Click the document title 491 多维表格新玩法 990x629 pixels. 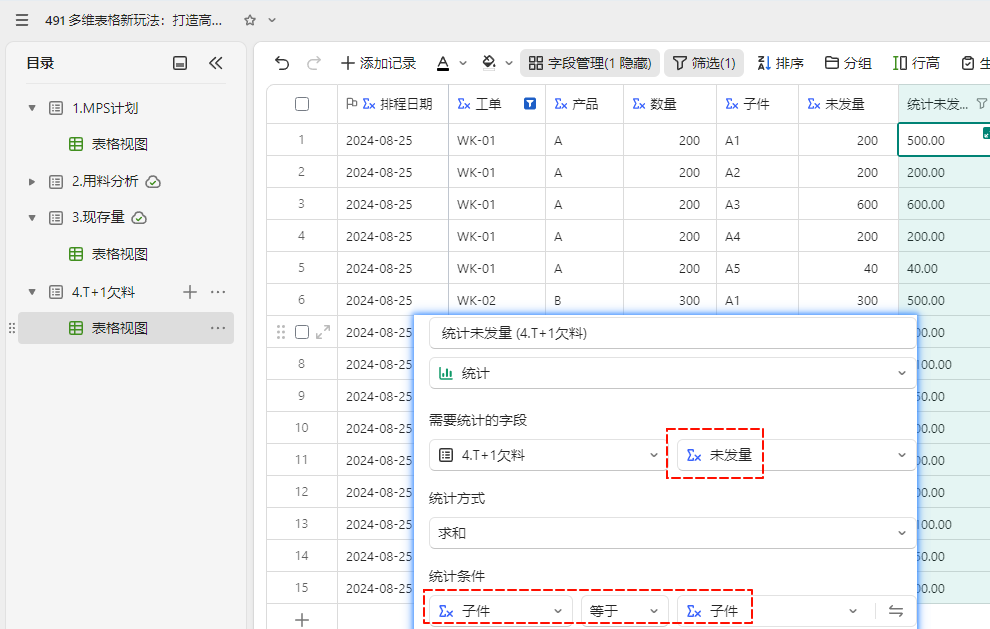[133, 20]
